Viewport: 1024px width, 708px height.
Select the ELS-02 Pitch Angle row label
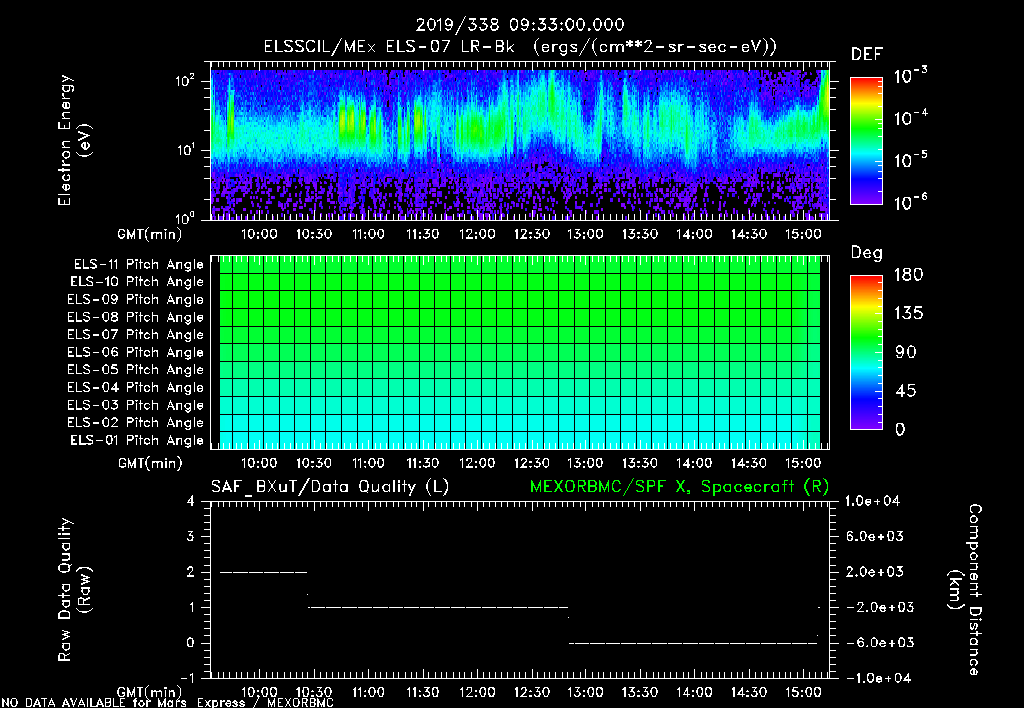(136, 423)
